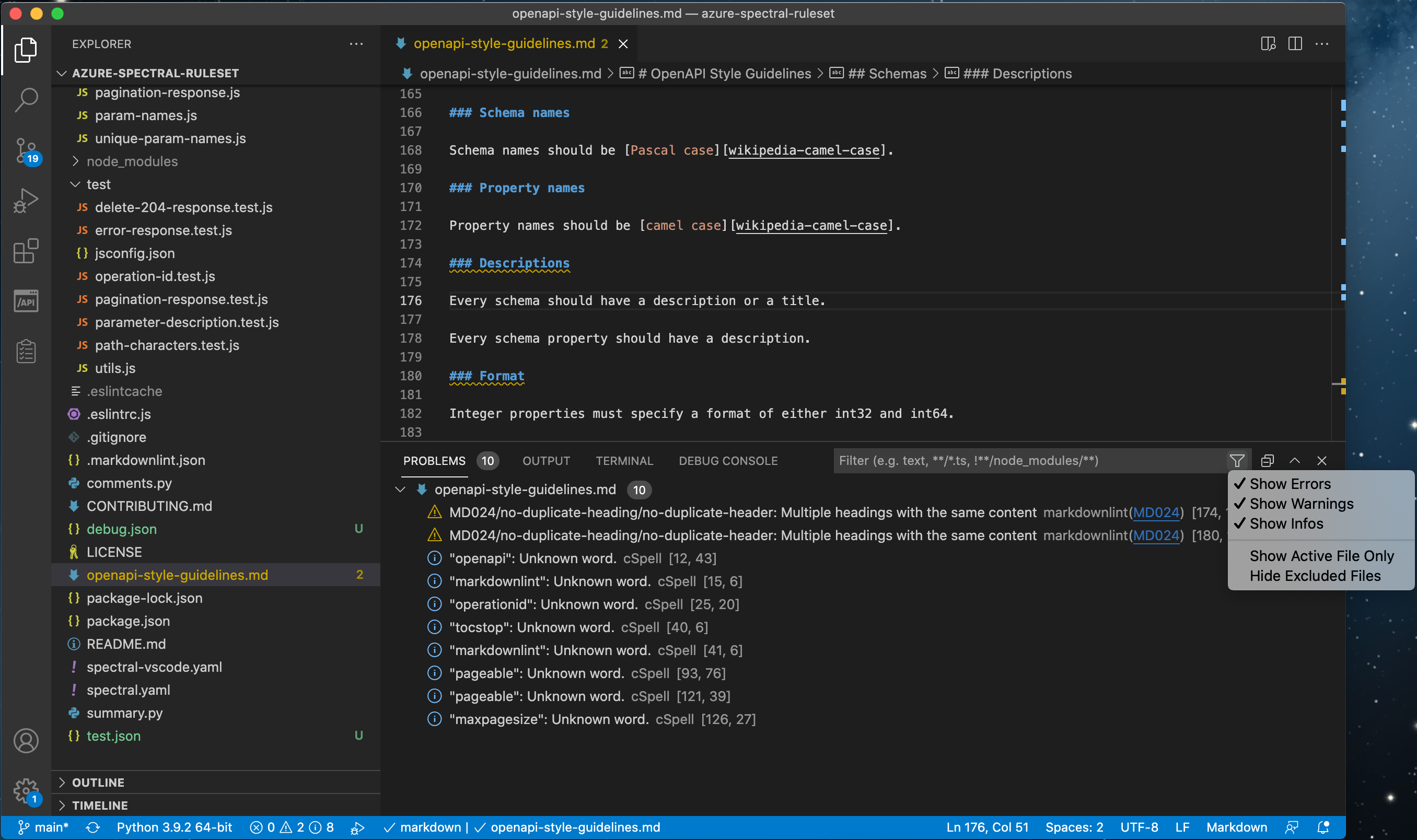Select Show Active File Only
Screen dimensions: 1417x840
(1321, 555)
